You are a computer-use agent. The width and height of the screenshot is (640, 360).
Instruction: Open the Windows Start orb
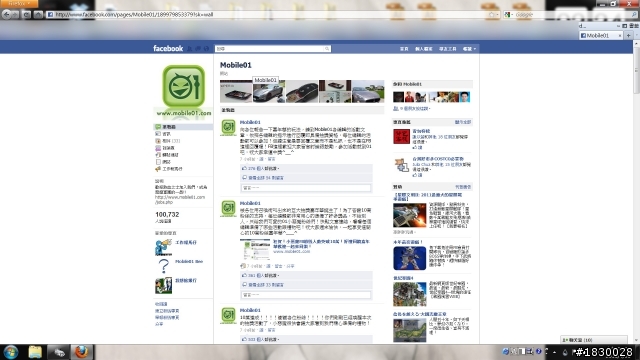pyautogui.click(x=11, y=352)
